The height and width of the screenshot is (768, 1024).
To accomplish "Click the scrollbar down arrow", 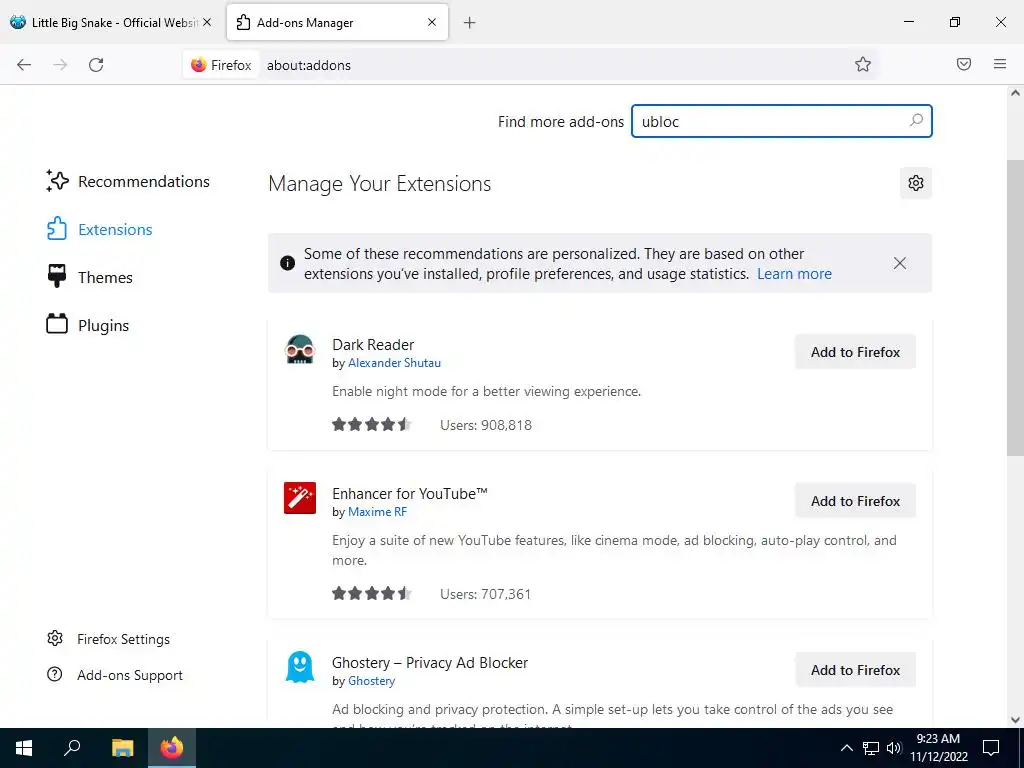I will (x=1015, y=720).
